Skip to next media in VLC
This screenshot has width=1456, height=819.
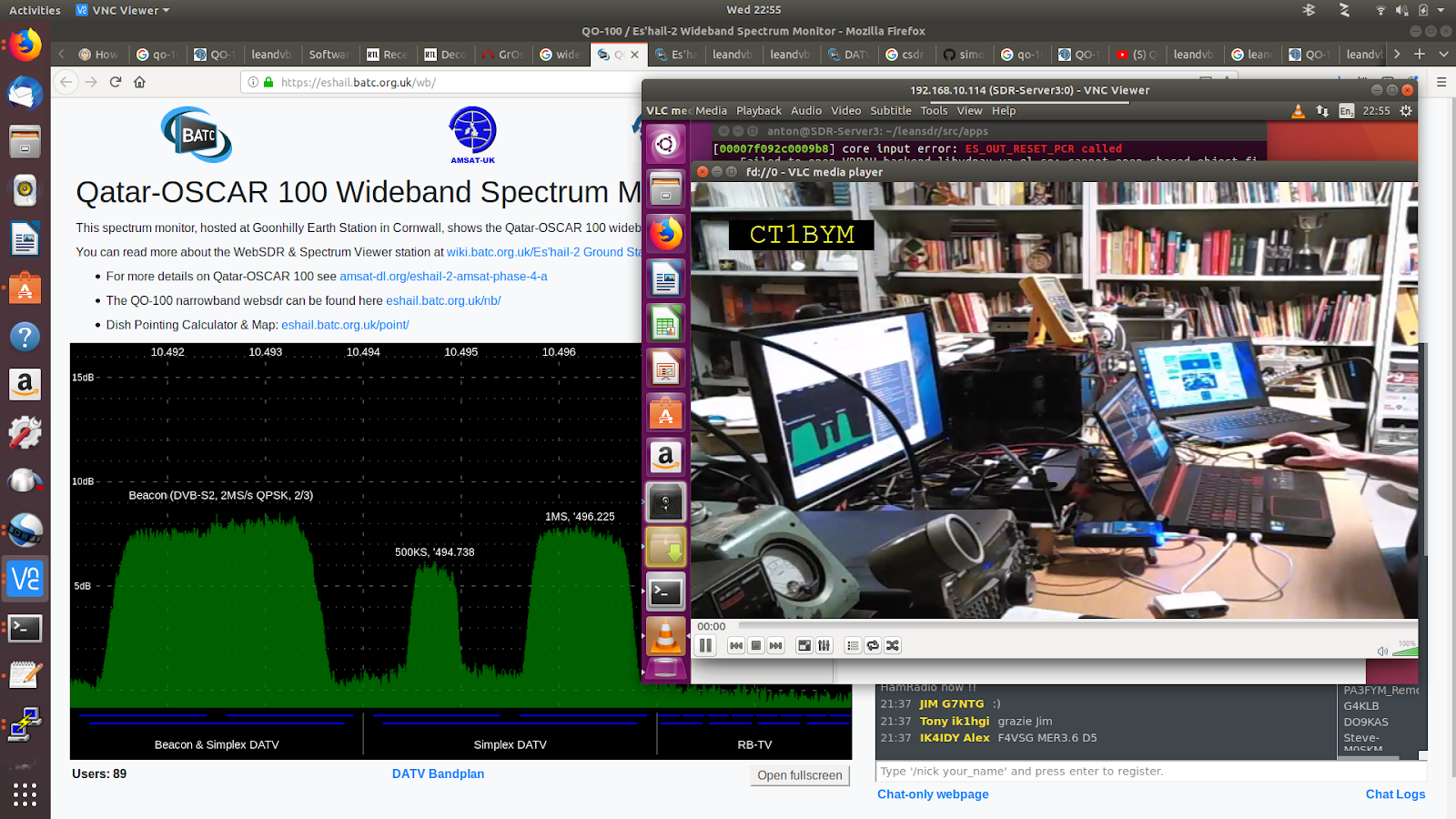pyautogui.click(x=776, y=645)
